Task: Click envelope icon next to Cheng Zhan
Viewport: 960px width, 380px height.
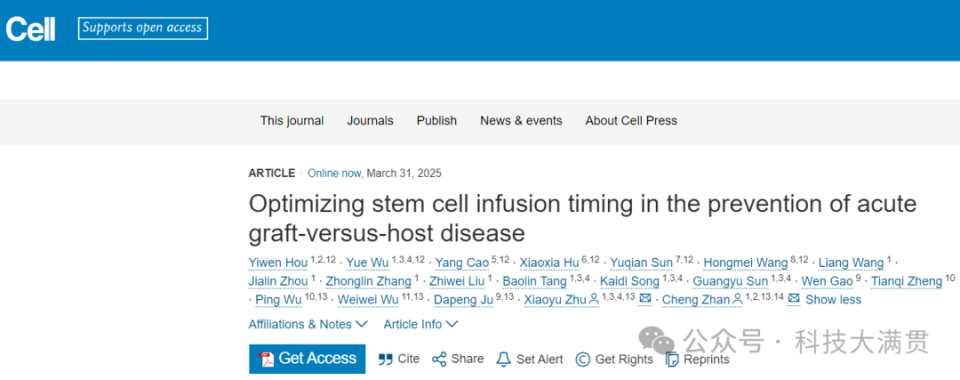Action: pos(794,299)
